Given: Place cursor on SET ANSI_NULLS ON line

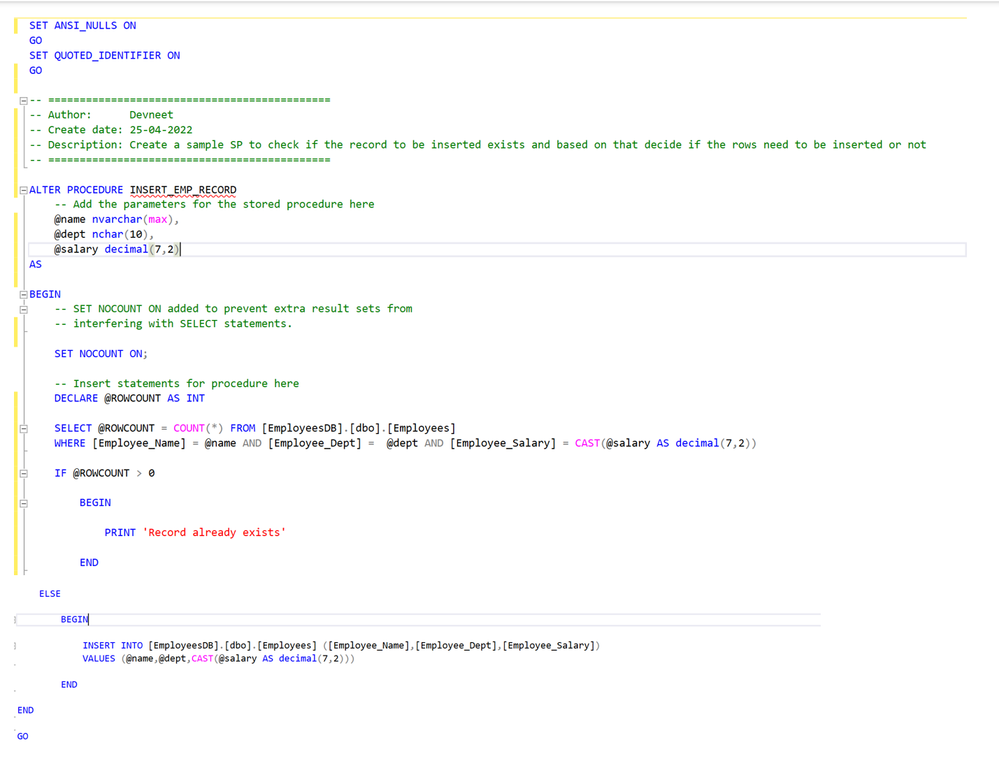Looking at the screenshot, I should tap(82, 25).
